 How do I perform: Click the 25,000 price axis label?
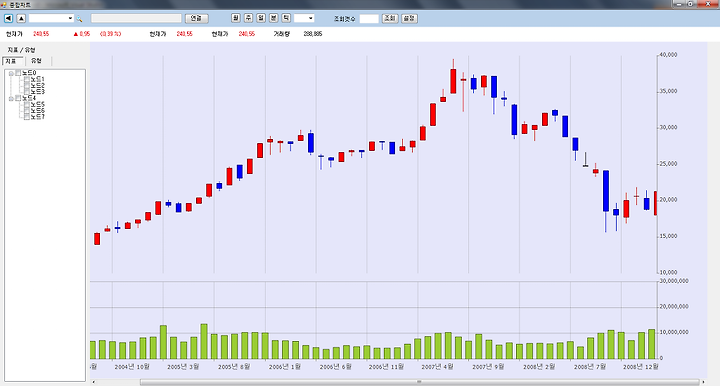point(668,163)
